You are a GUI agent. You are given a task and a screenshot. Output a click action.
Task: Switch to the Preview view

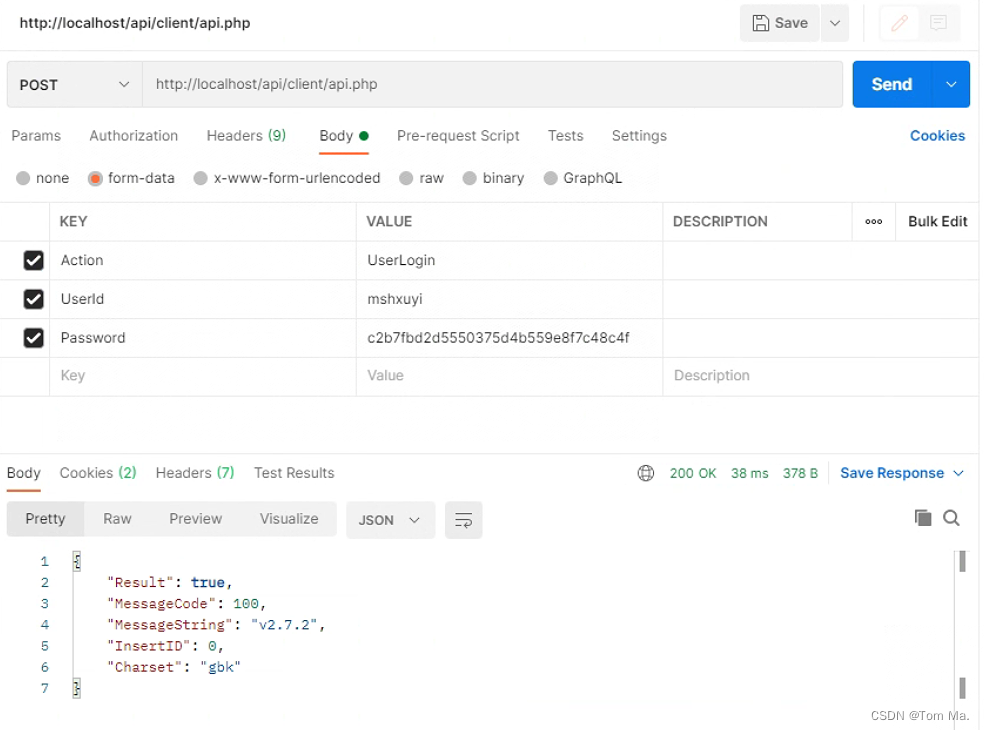195,519
